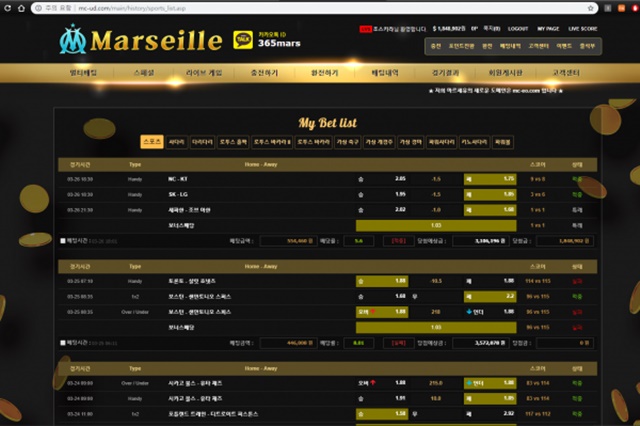
Task: Open the orange browser extension icon
Action: (x=622, y=8)
